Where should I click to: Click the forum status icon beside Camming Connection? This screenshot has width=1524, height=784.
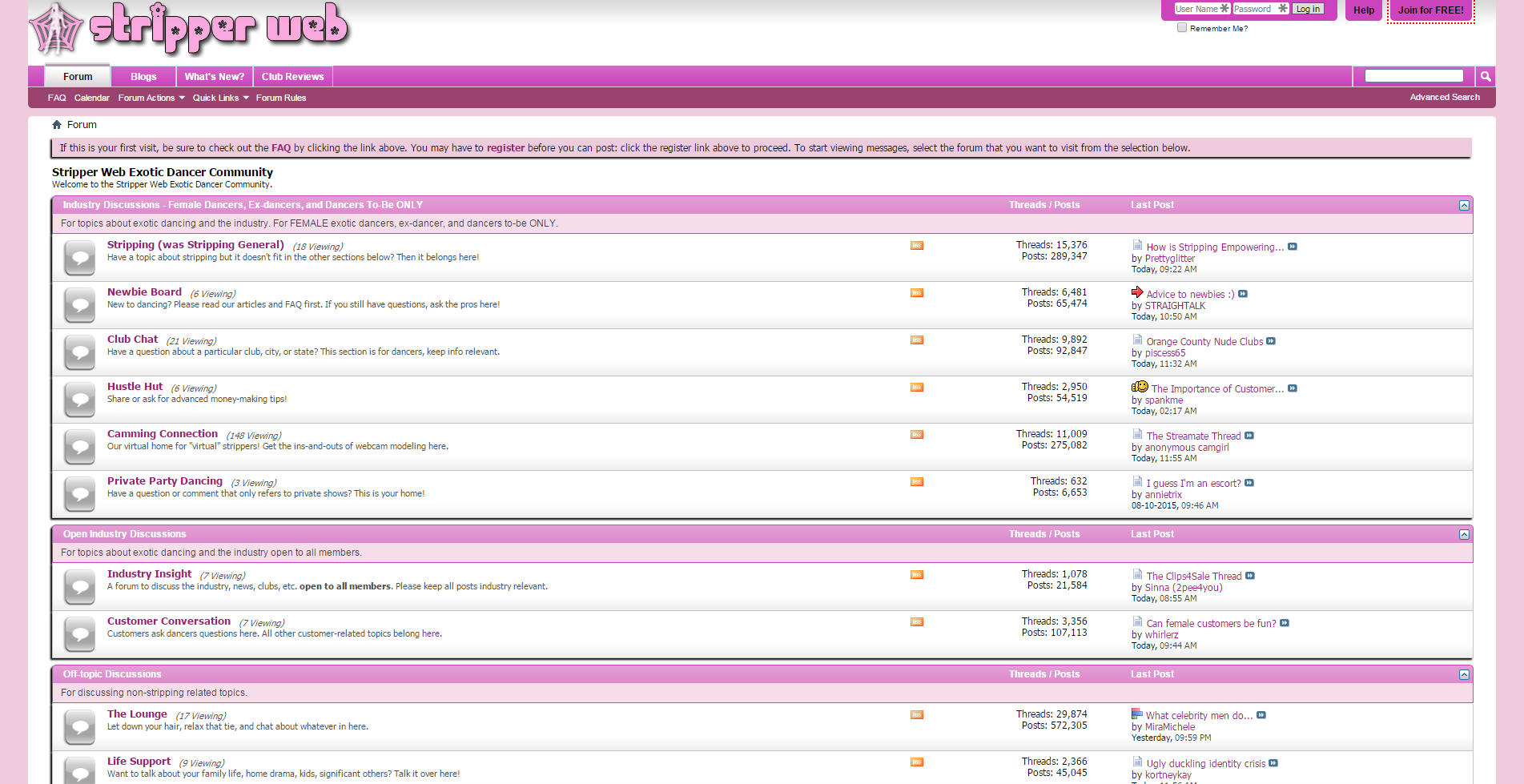80,447
